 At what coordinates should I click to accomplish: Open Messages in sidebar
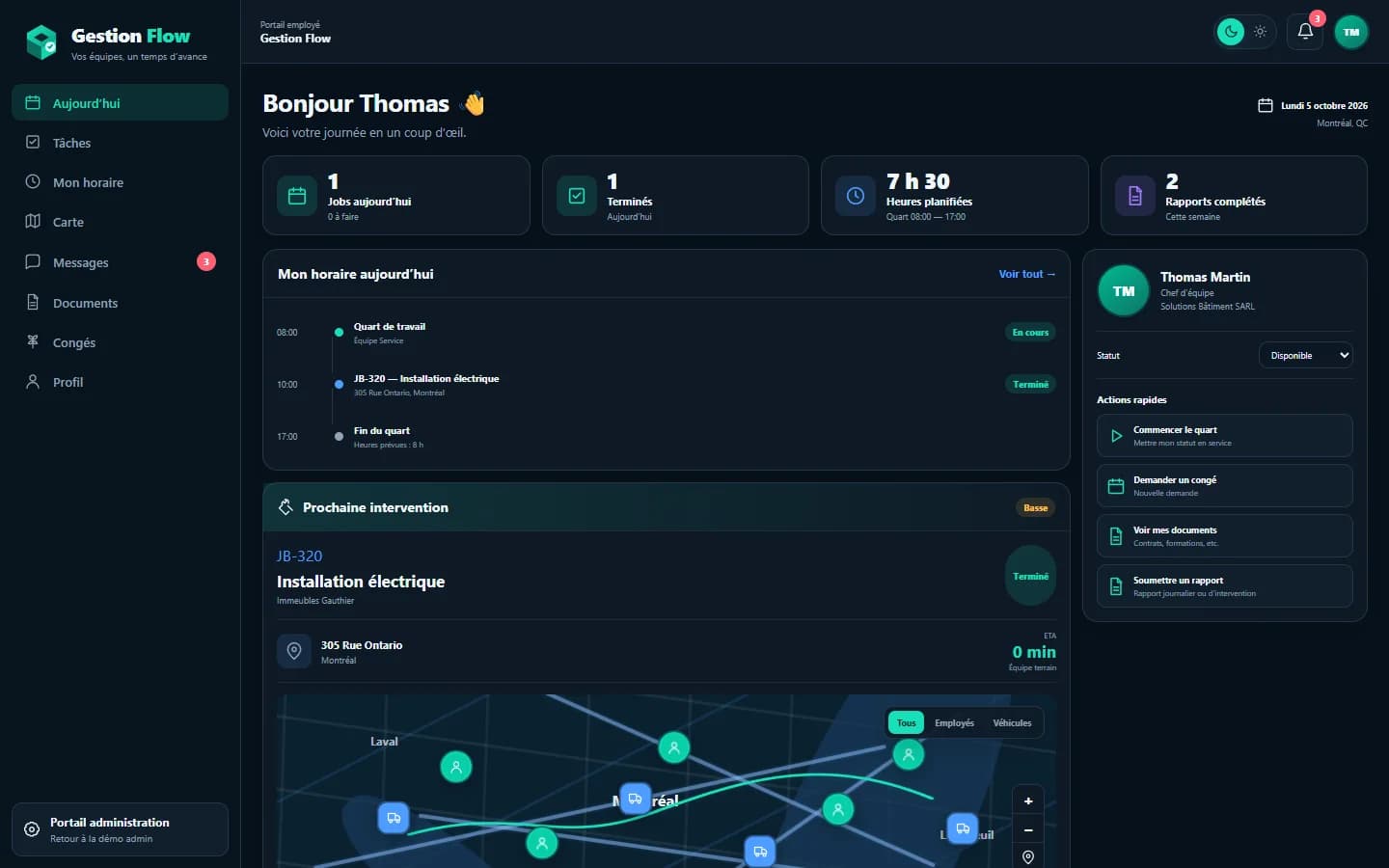coord(120,262)
